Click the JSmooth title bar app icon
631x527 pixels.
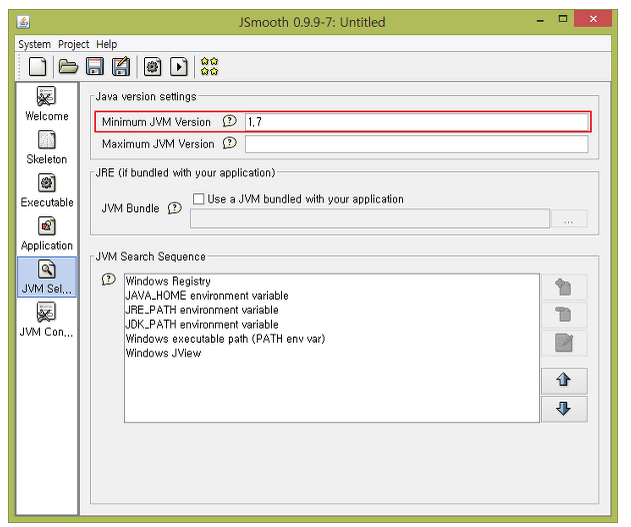23,22
